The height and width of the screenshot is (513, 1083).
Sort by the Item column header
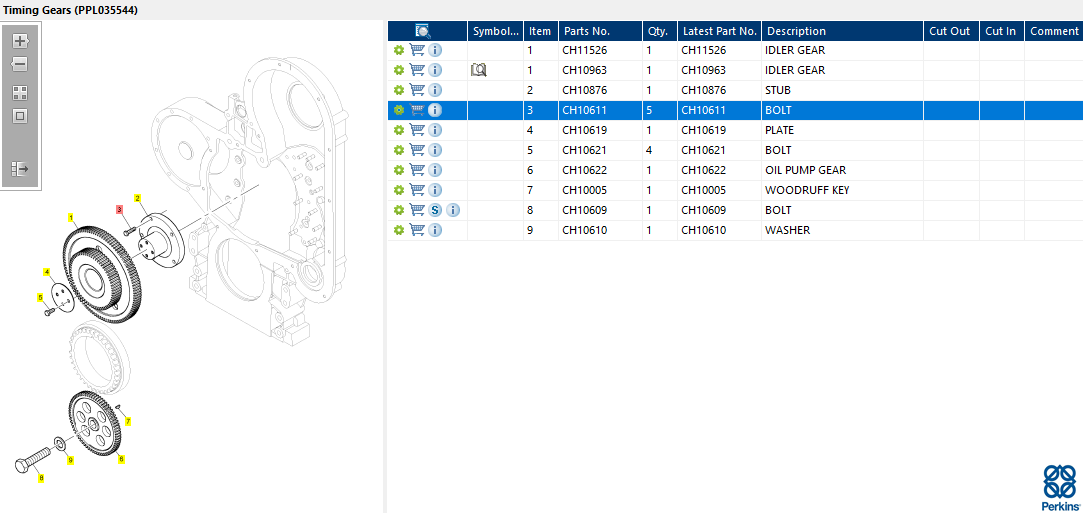[541, 31]
